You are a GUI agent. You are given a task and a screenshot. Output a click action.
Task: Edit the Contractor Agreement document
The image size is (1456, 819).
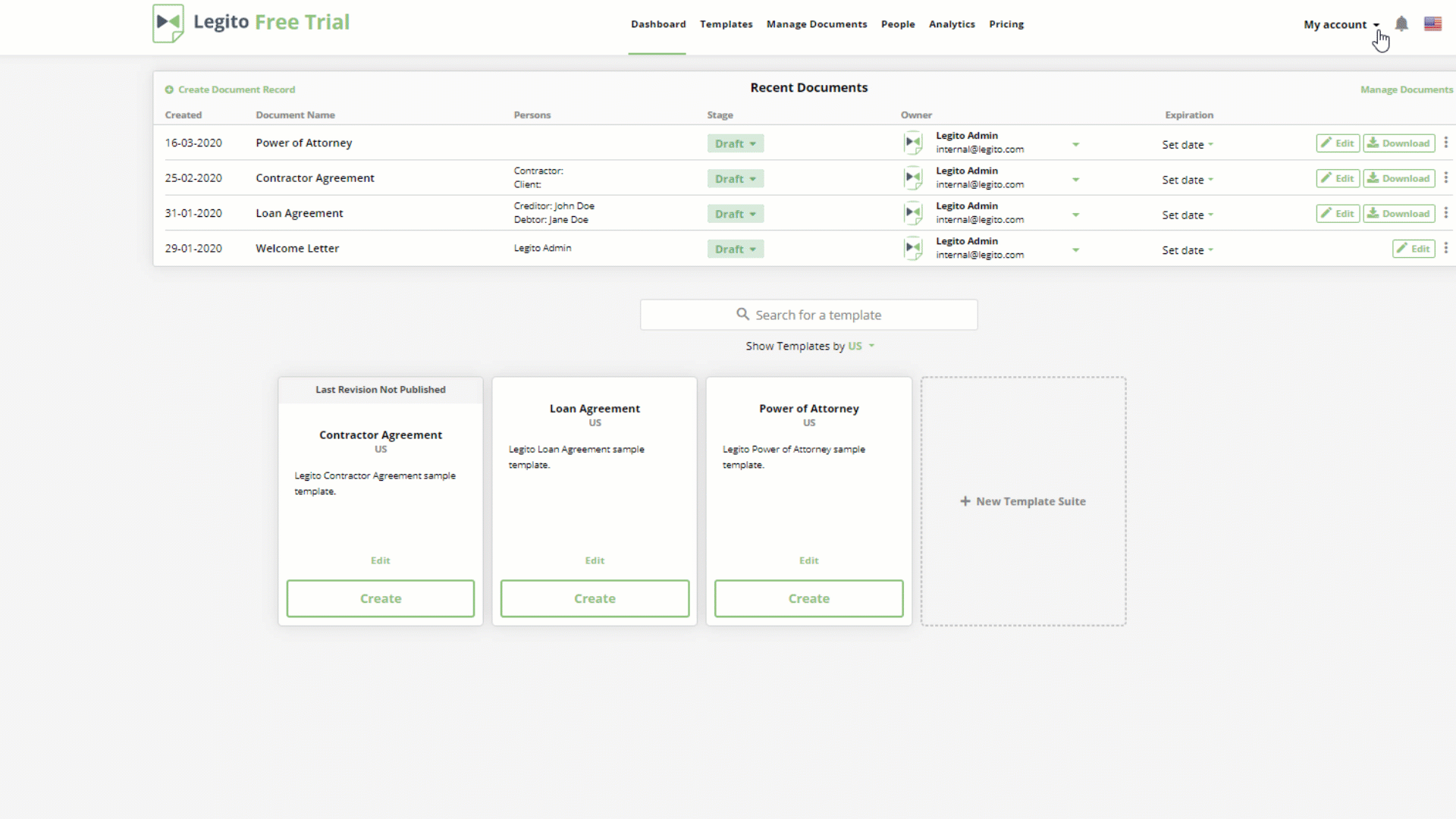point(1338,178)
